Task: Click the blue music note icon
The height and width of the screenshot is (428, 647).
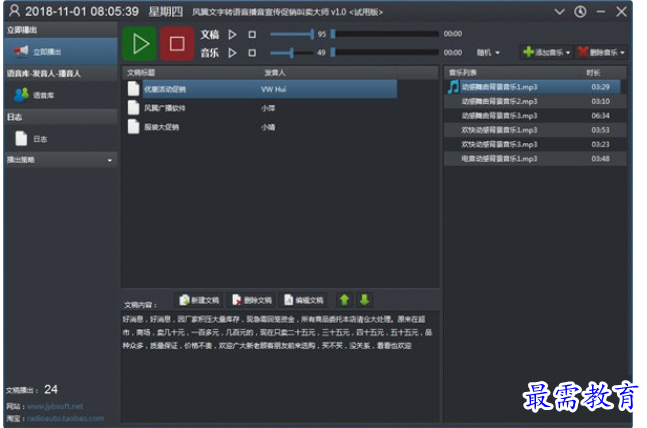Action: (x=453, y=87)
